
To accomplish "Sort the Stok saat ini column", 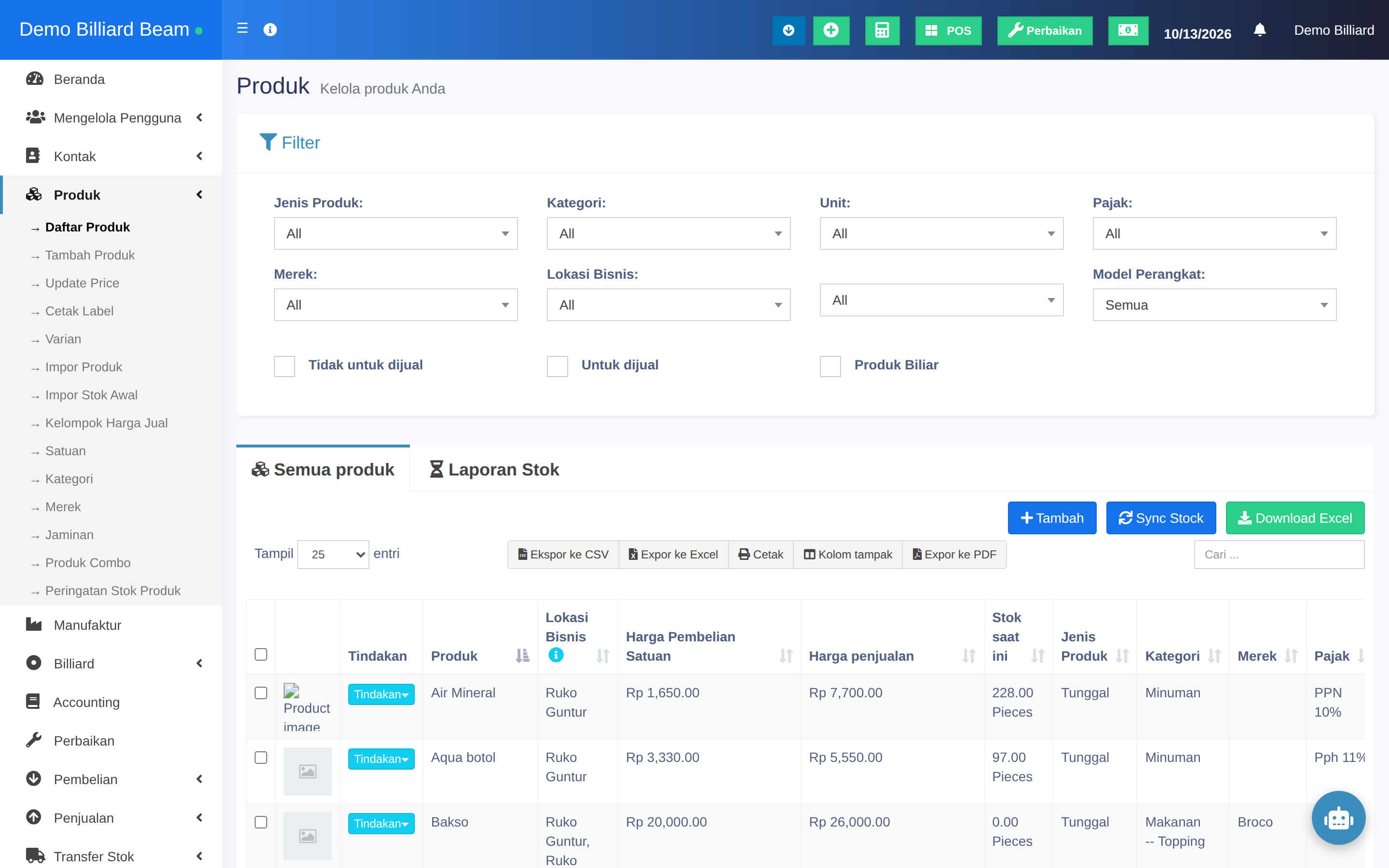I will pos(1038,656).
